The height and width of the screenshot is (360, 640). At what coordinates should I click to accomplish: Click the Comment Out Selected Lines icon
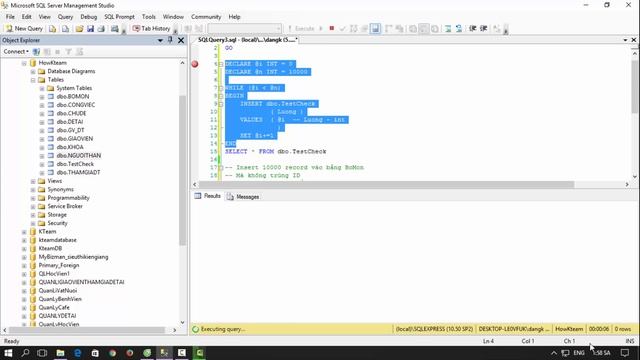(448, 29)
